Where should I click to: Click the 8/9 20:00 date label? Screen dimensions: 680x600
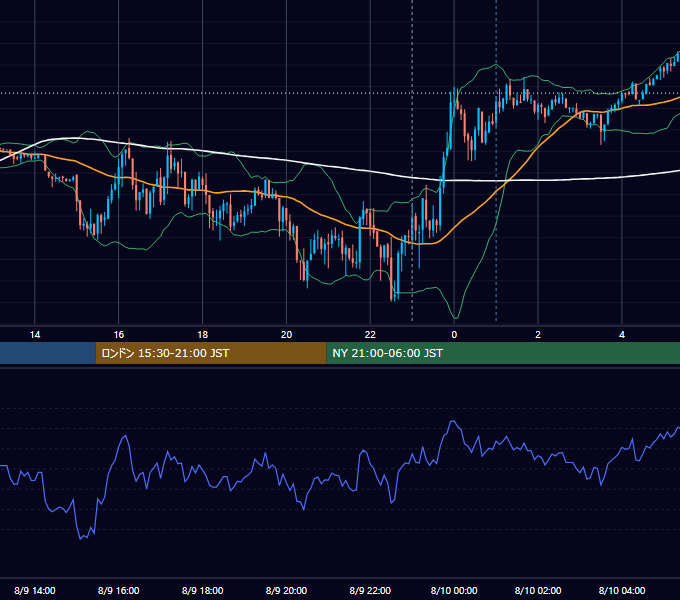(x=286, y=590)
